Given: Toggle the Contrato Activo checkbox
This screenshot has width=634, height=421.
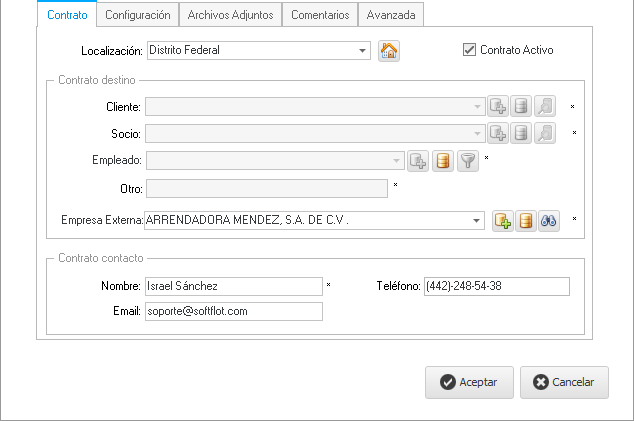Looking at the screenshot, I should pyautogui.click(x=469, y=49).
